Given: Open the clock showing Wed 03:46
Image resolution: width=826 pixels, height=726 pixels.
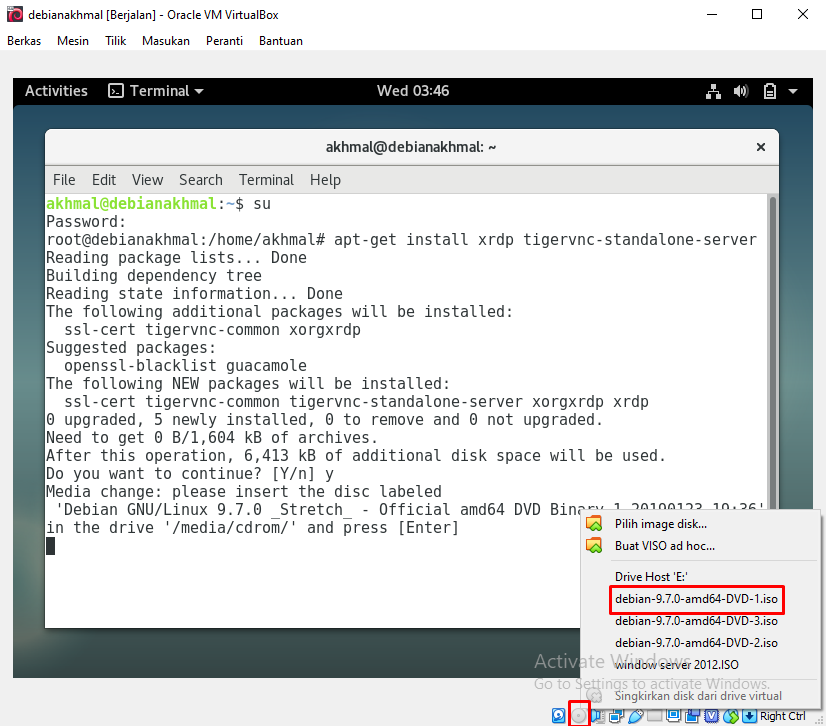Looking at the screenshot, I should [413, 91].
